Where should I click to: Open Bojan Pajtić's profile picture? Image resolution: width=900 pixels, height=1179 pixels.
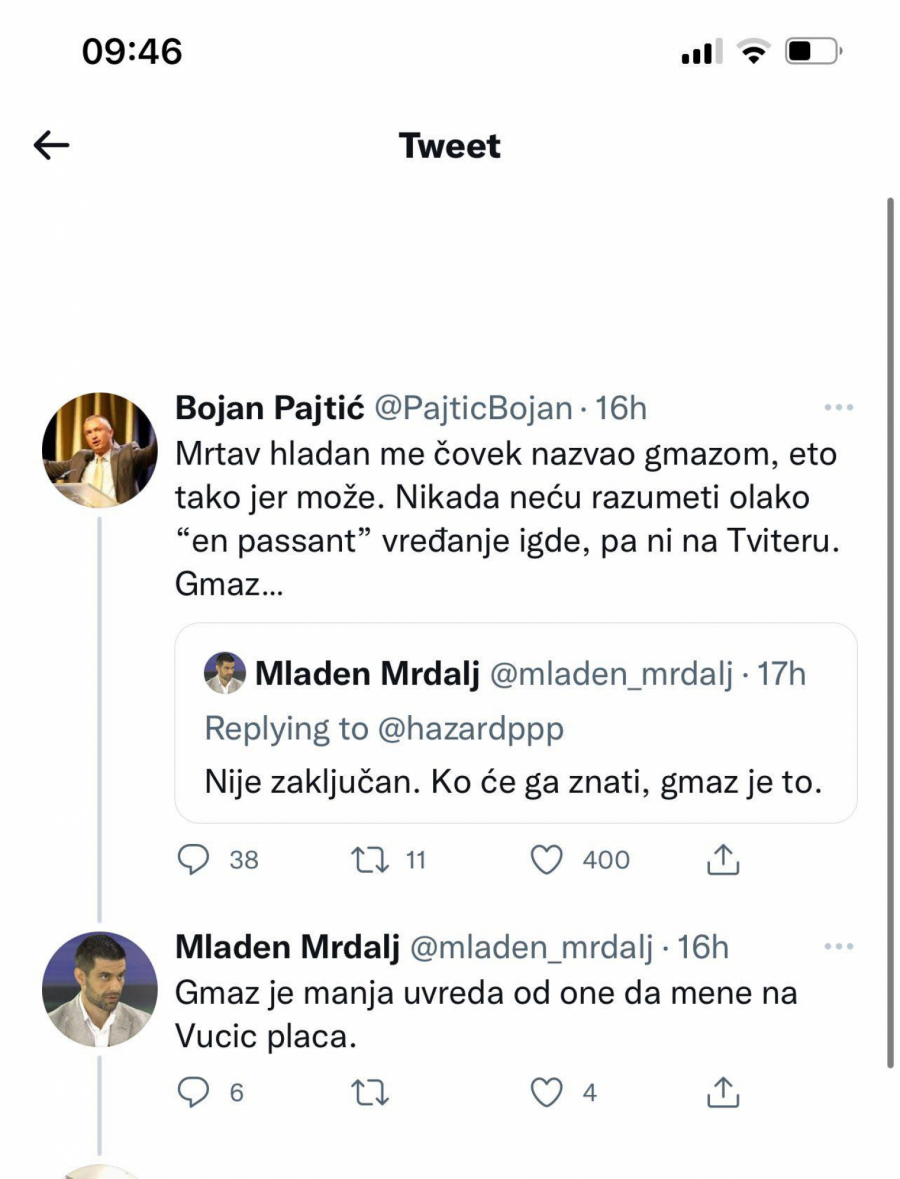[x=99, y=449]
